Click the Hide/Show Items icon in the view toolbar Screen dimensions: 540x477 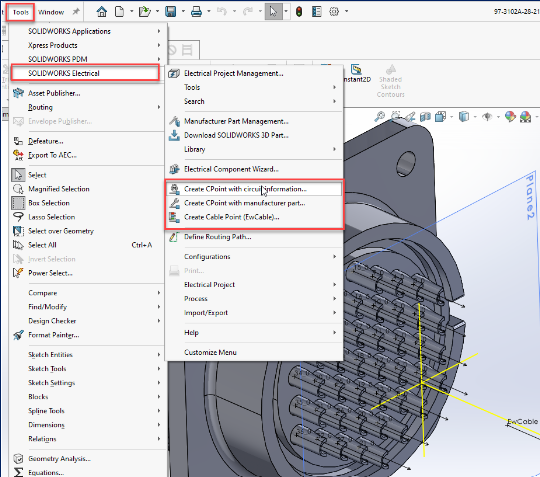tap(487, 117)
